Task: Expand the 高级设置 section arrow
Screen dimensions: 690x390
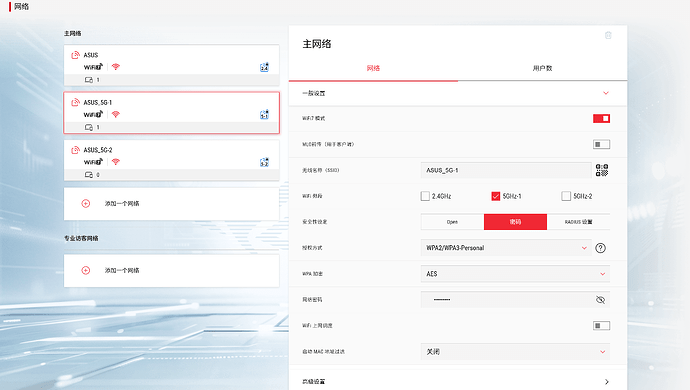Action: [607, 382]
